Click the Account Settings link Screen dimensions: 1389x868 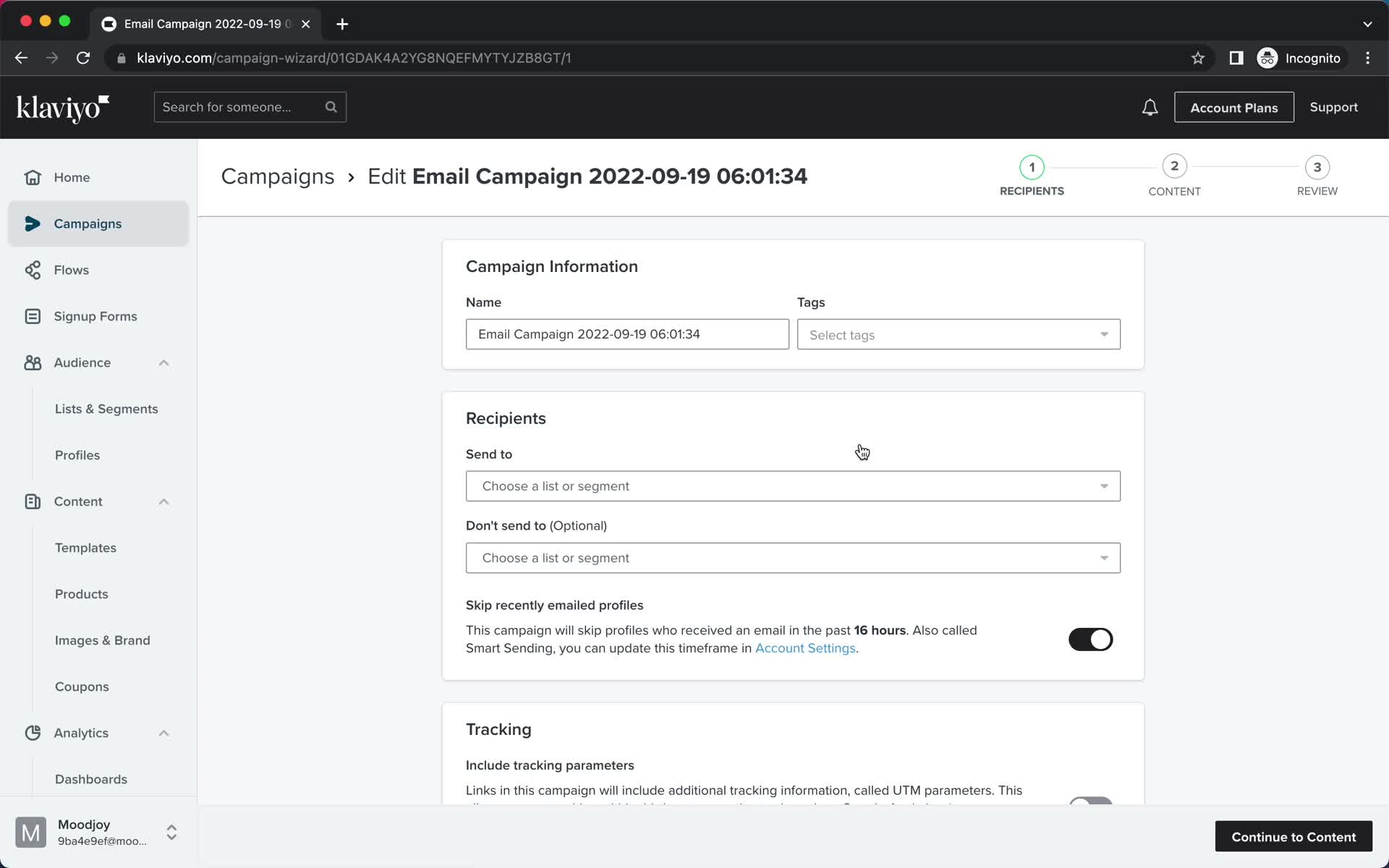[805, 647]
